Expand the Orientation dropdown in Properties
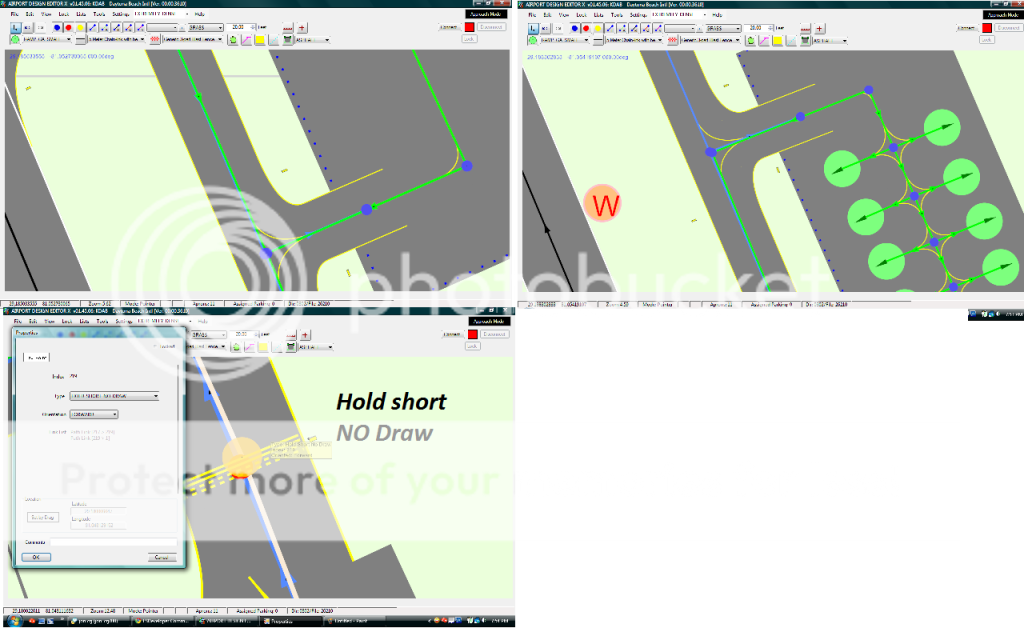The width and height of the screenshot is (1024, 640). [x=115, y=415]
